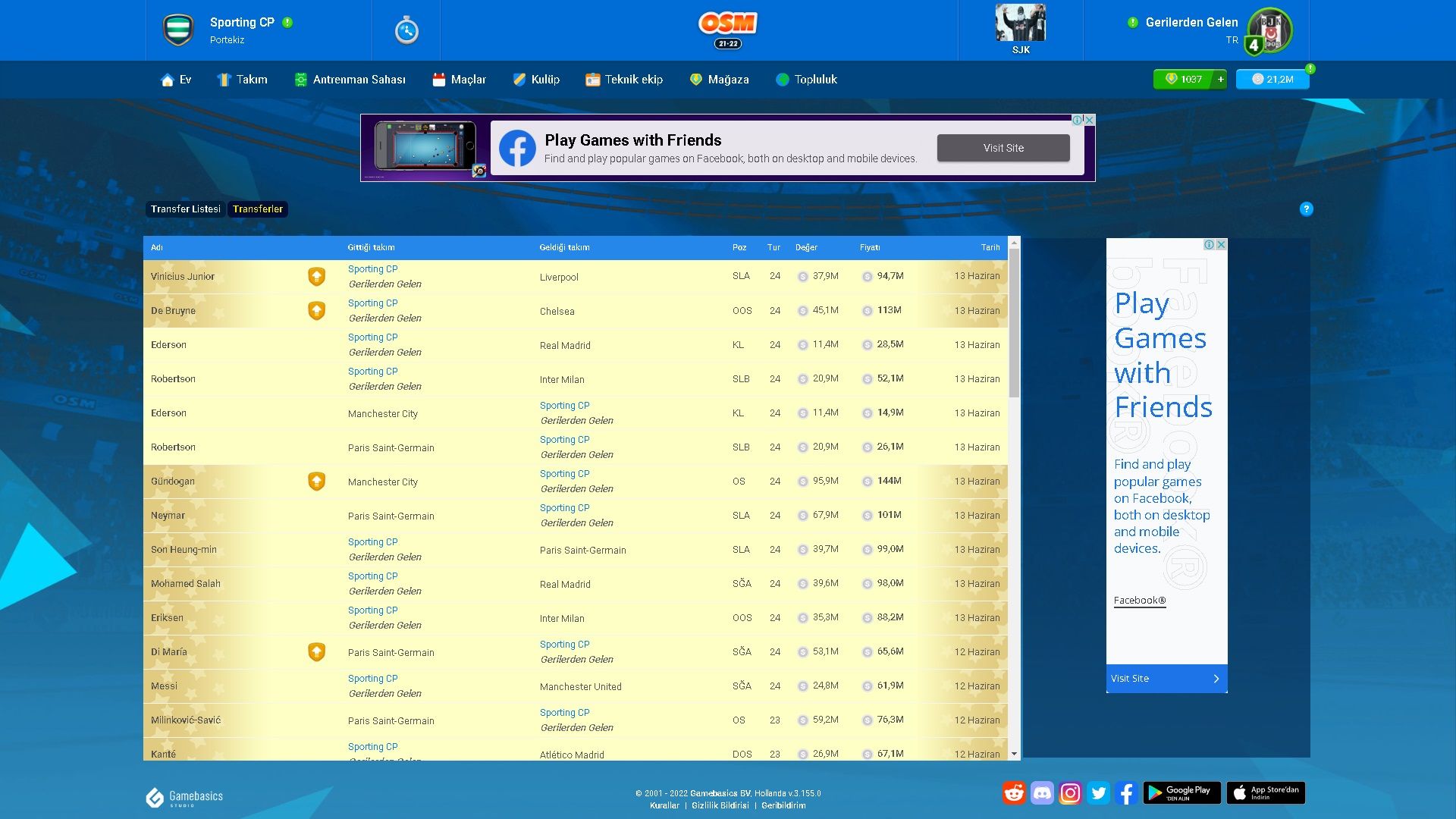Open the Kulüp menu
The width and height of the screenshot is (1456, 819).
[x=536, y=80]
